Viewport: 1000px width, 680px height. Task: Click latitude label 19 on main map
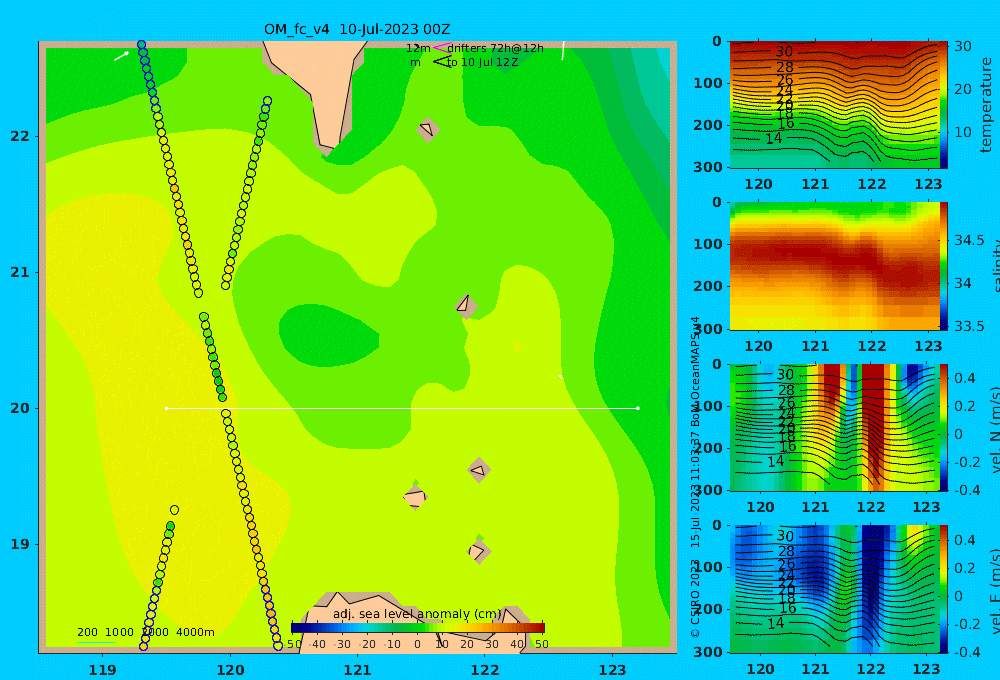(20, 544)
